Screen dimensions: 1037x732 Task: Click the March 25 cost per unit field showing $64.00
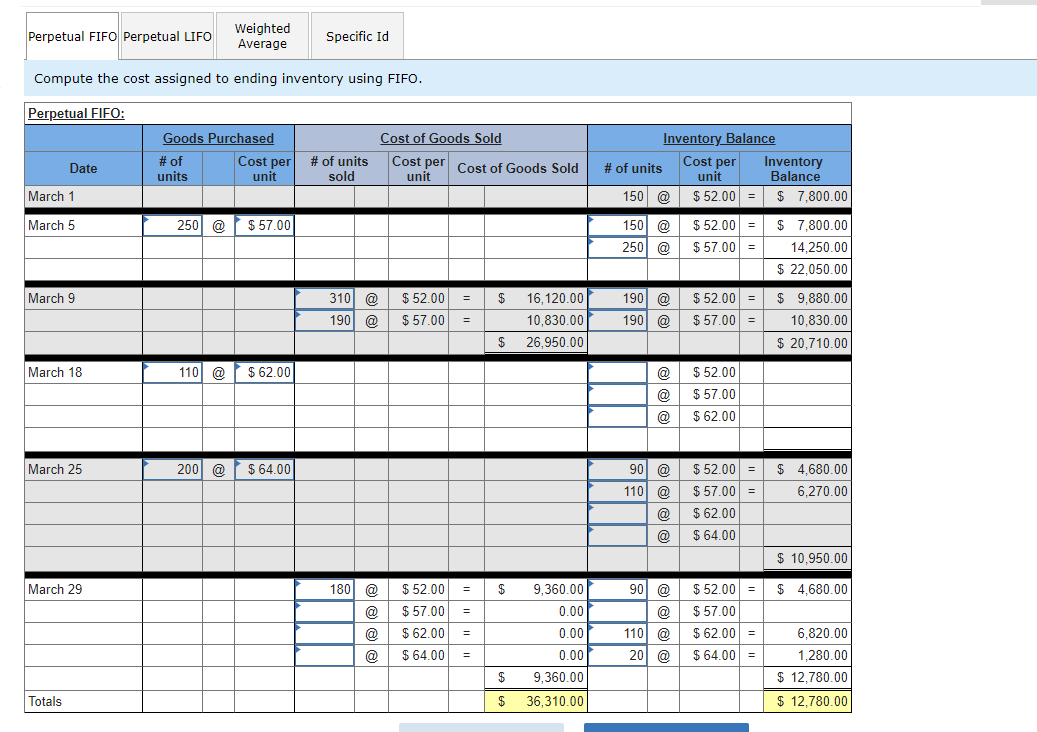(x=264, y=469)
